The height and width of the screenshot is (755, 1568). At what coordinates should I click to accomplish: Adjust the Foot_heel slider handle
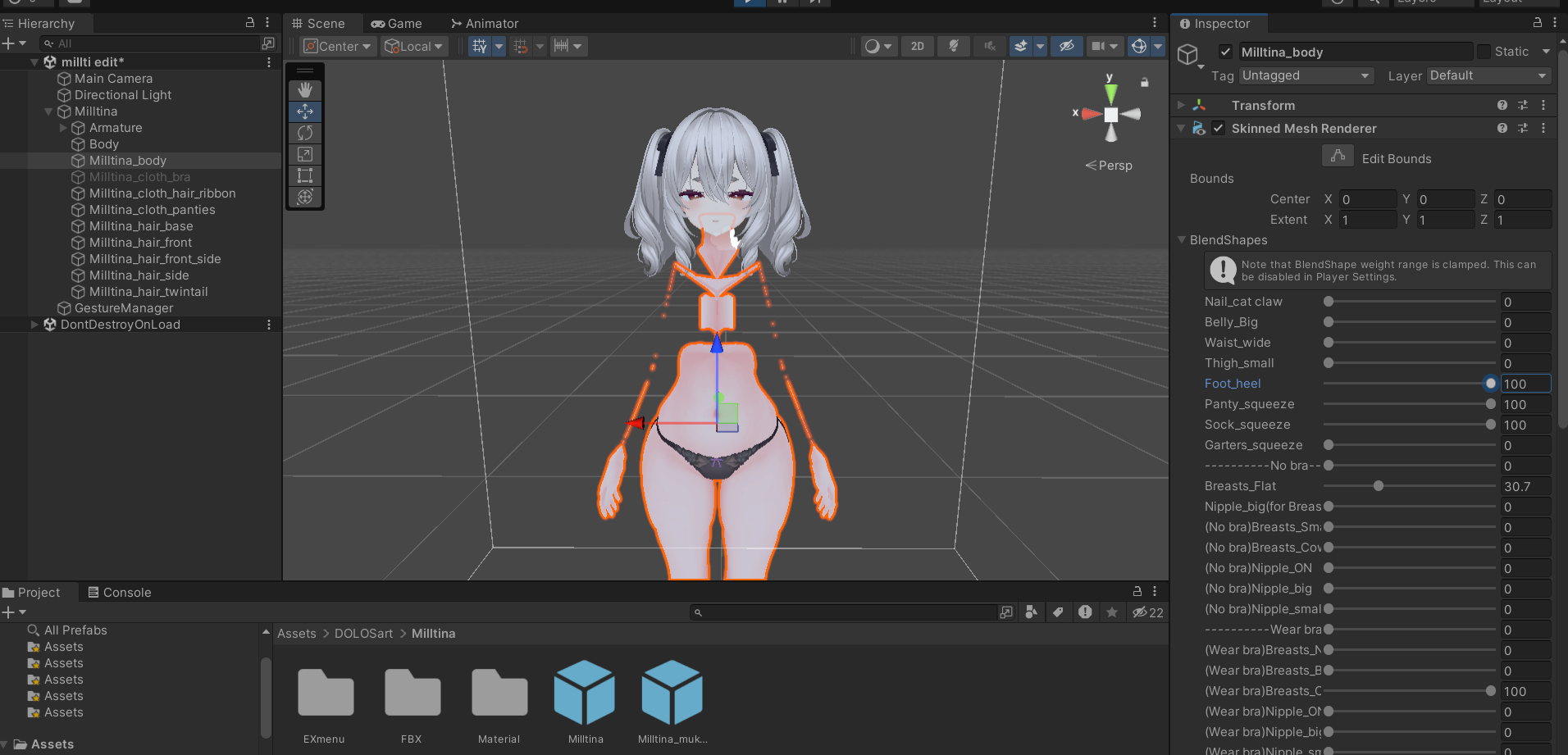pos(1491,384)
